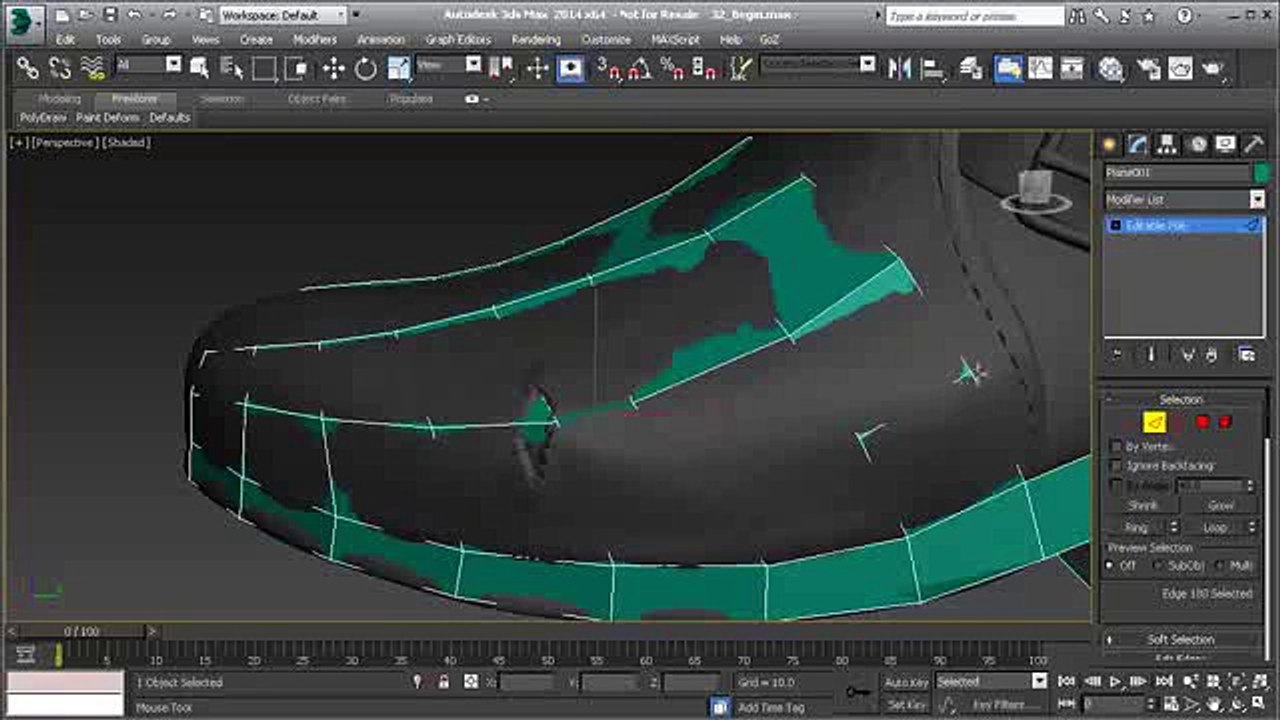Select Edge sub-object level icon

pos(1155,423)
